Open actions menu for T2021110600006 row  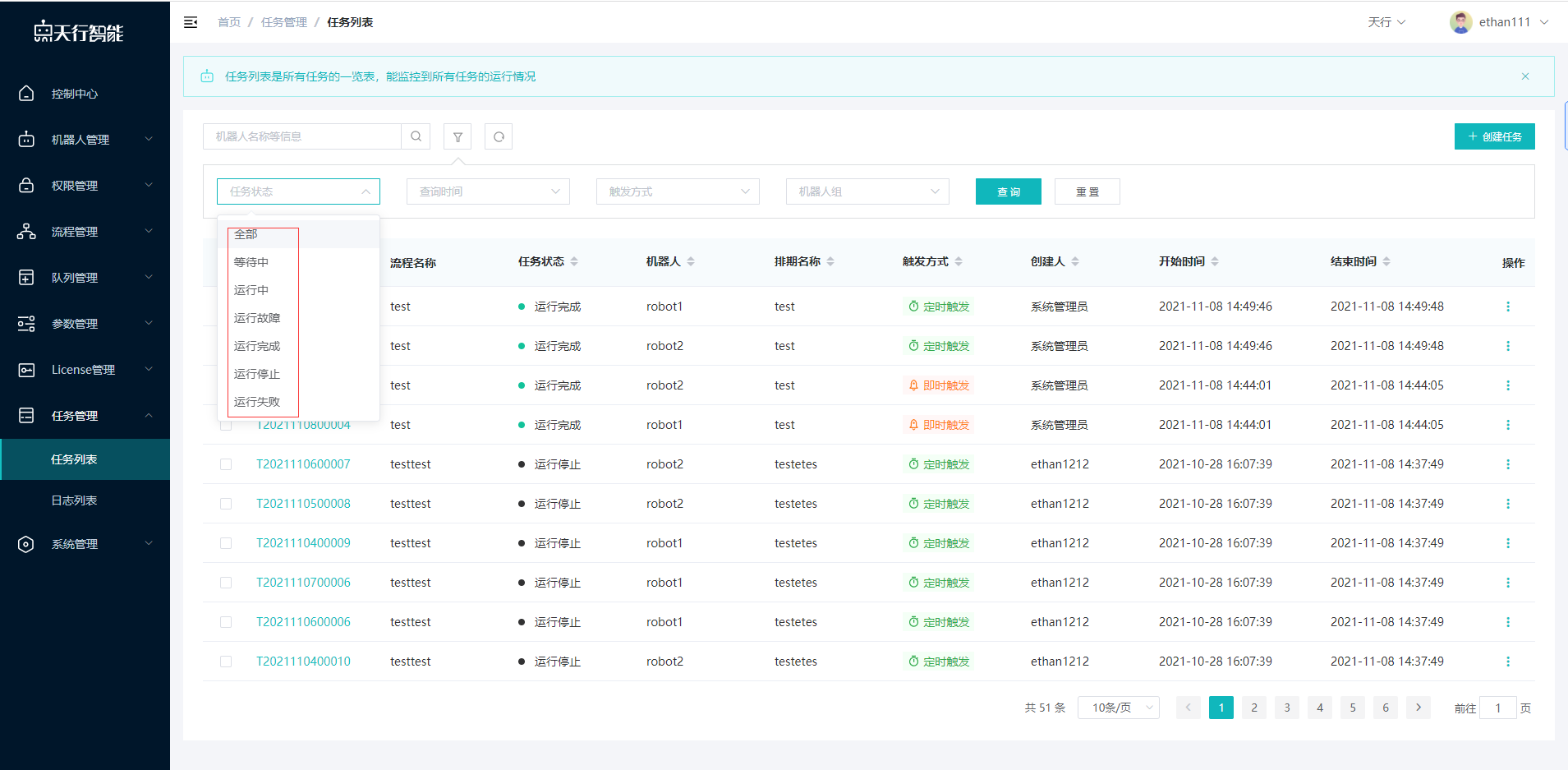pos(1508,622)
